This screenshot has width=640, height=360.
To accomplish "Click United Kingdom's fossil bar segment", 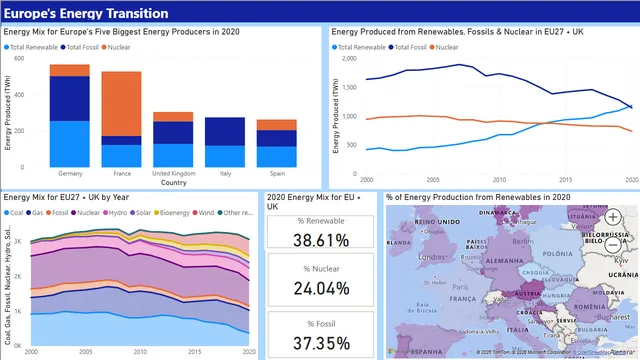I will pyautogui.click(x=173, y=132).
